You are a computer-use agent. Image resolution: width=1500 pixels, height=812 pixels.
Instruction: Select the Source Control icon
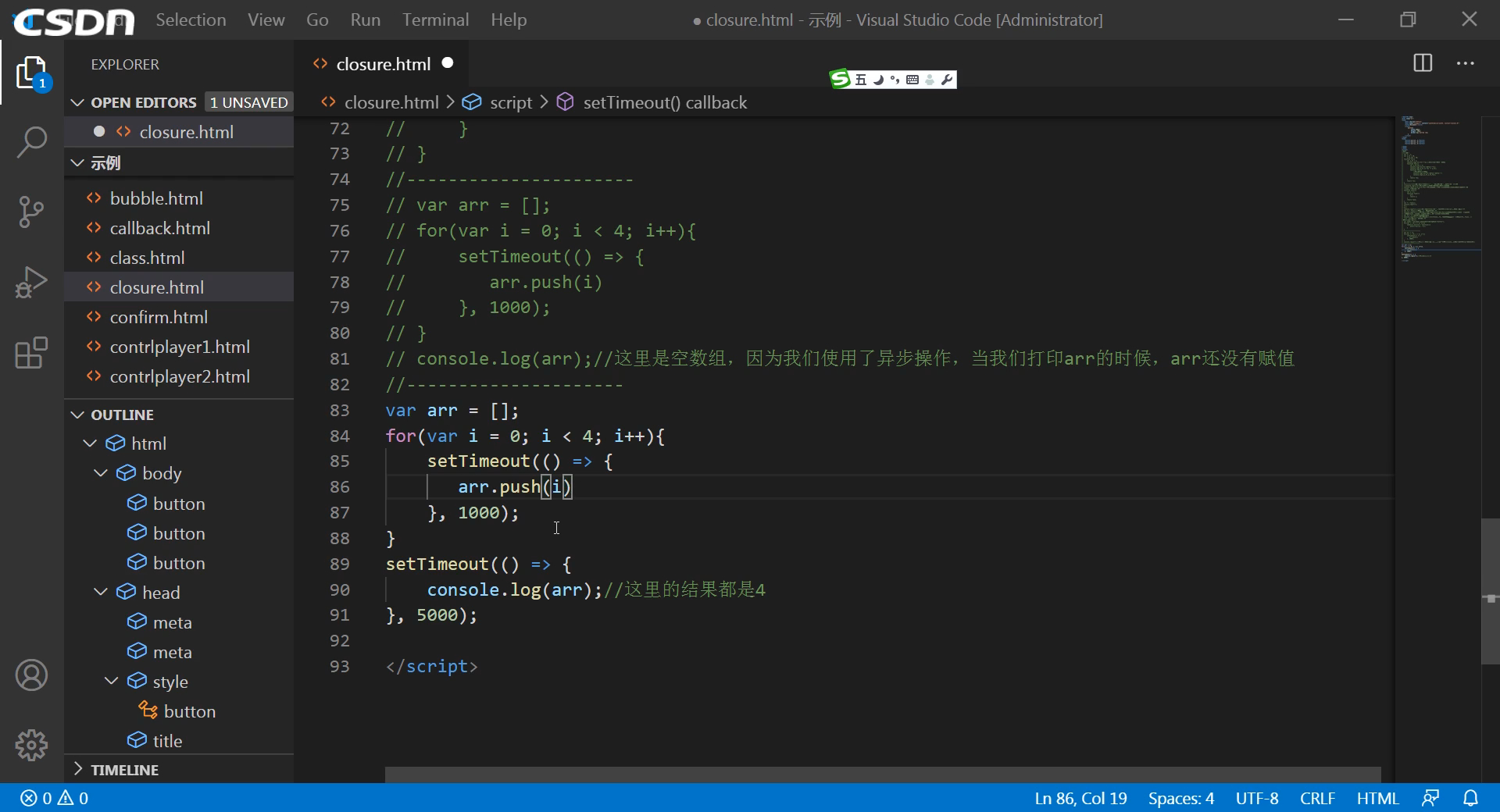click(31, 212)
